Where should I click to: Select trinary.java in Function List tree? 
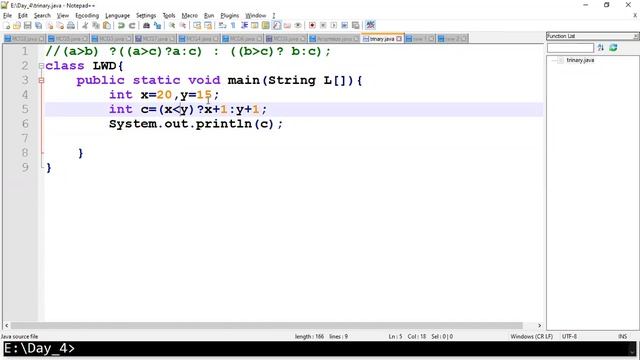tap(580, 60)
